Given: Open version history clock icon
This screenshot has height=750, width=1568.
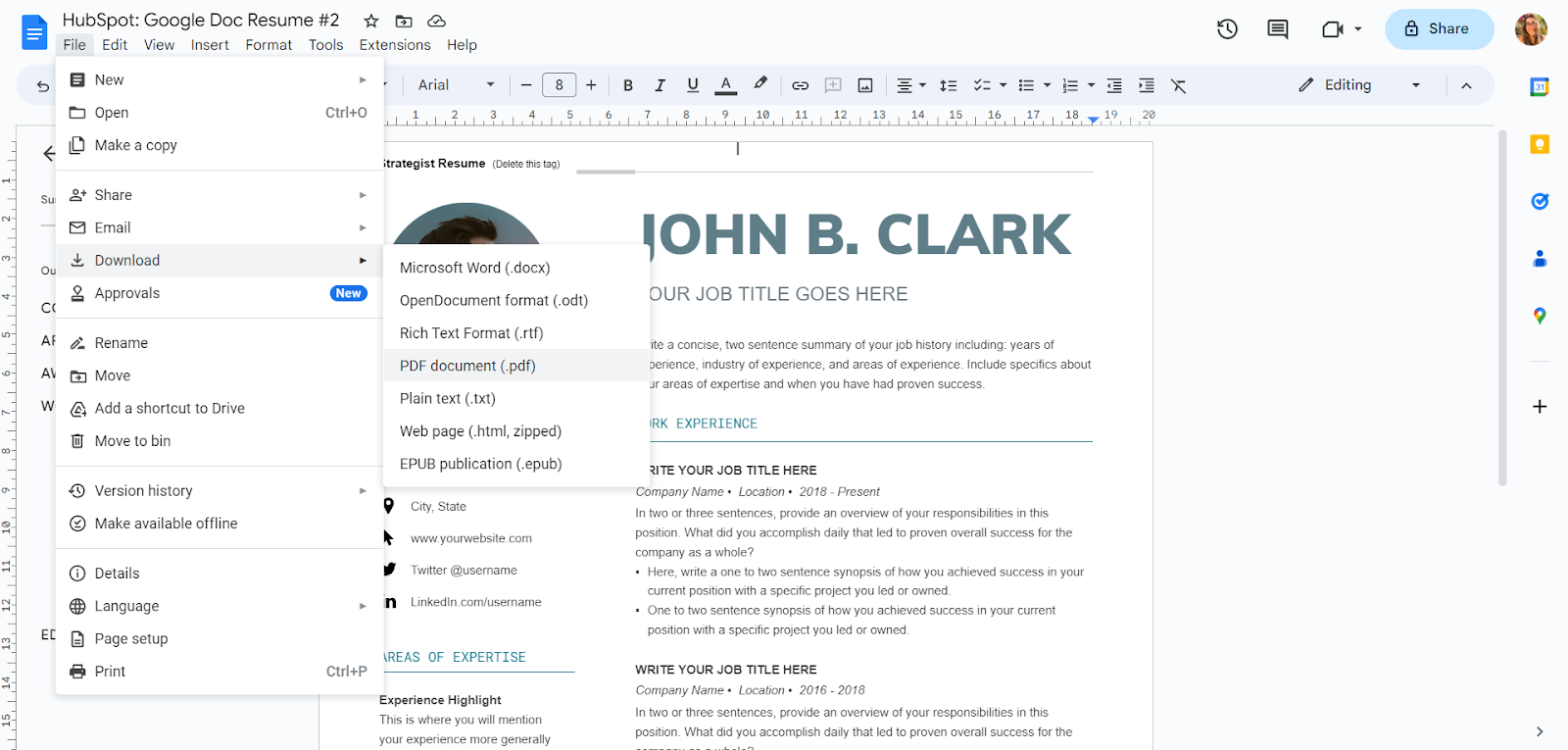Looking at the screenshot, I should [1227, 29].
